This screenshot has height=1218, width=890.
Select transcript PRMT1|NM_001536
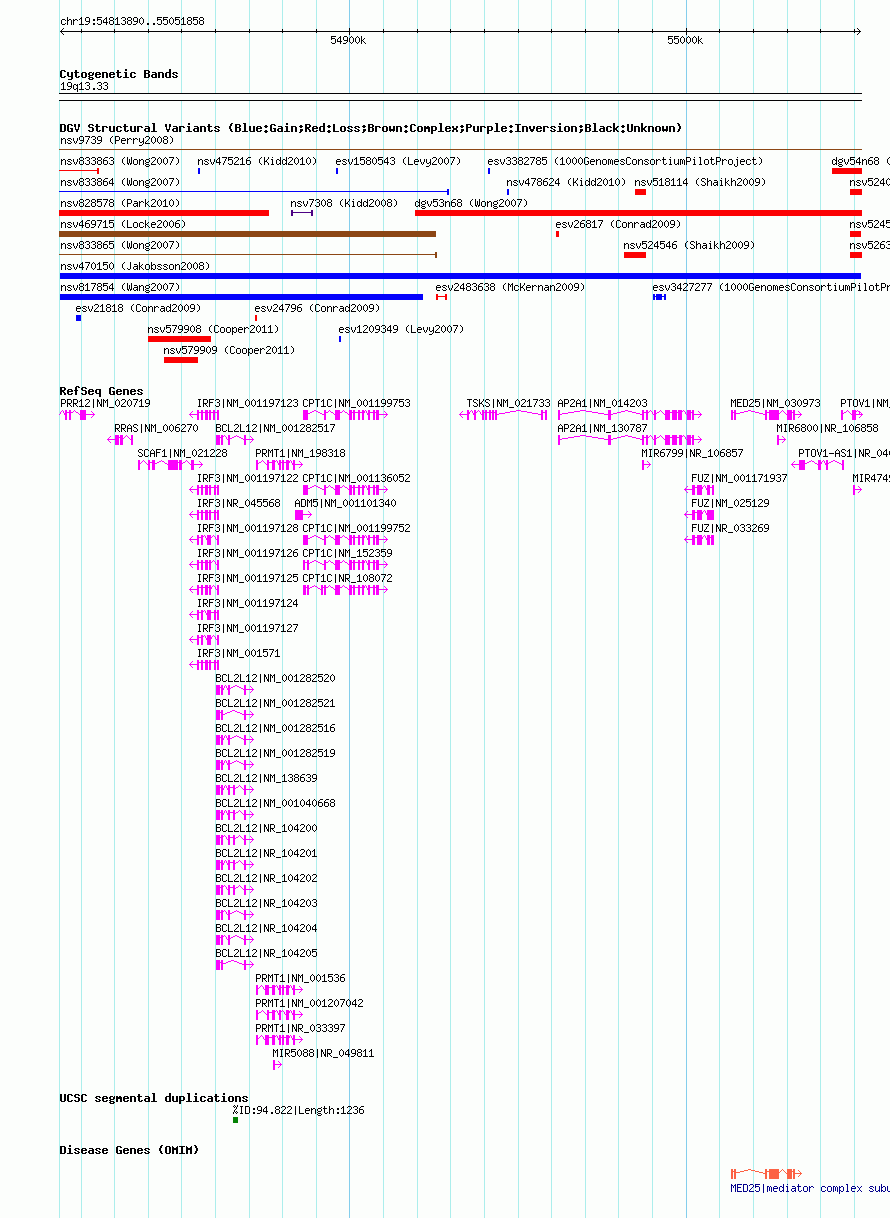pyautogui.click(x=300, y=978)
